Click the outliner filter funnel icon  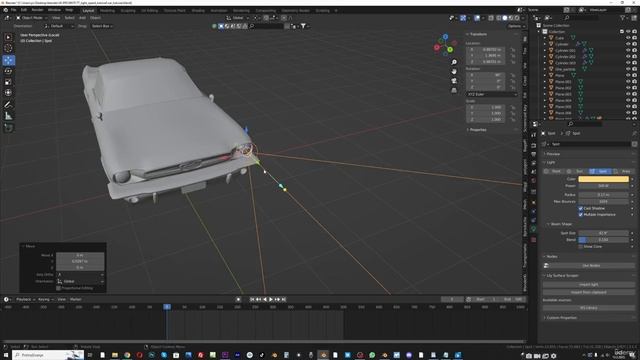[622, 18]
